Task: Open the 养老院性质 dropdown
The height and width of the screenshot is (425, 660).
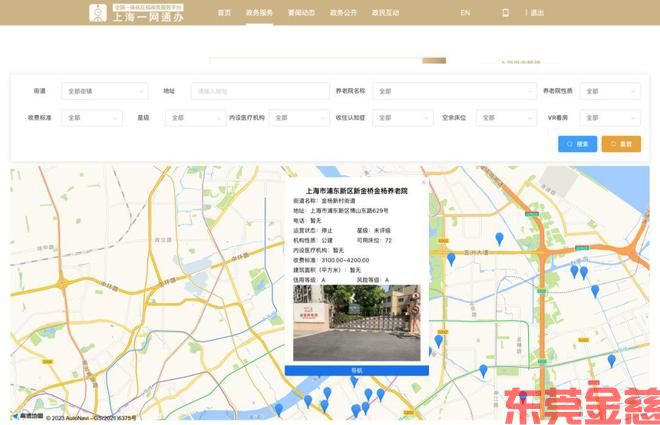Action: pos(609,91)
